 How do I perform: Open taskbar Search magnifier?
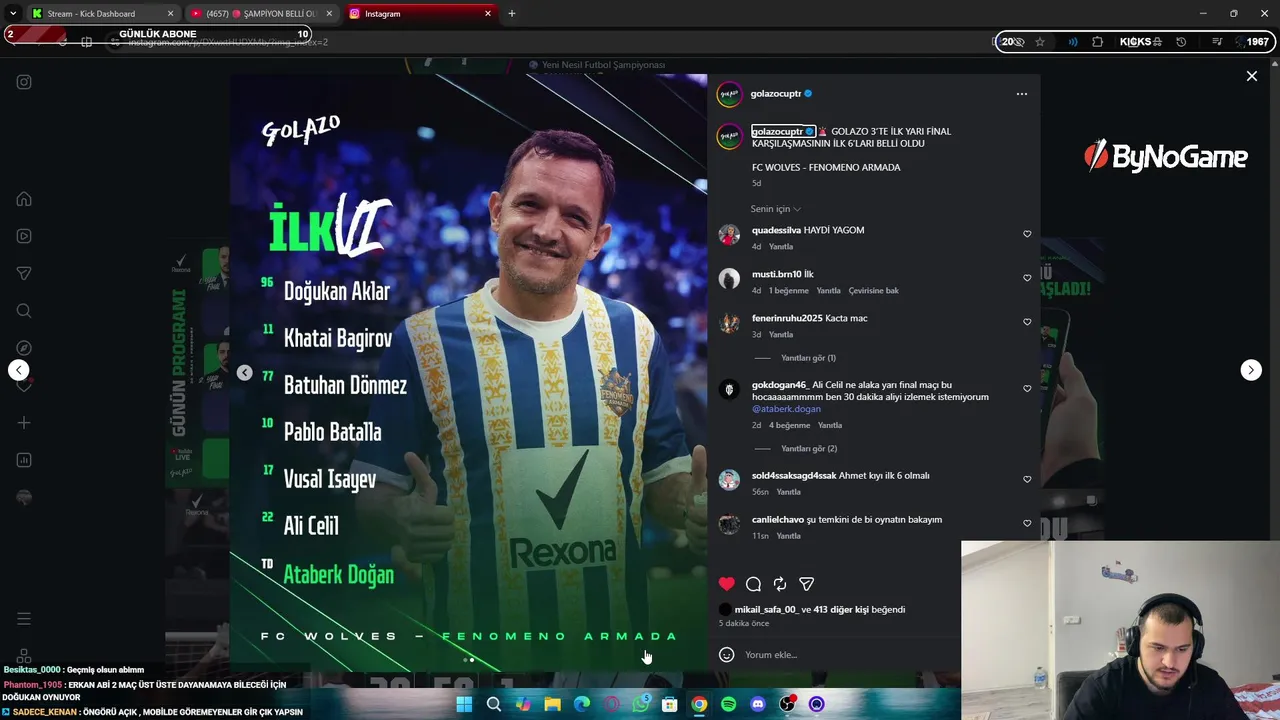coord(494,704)
